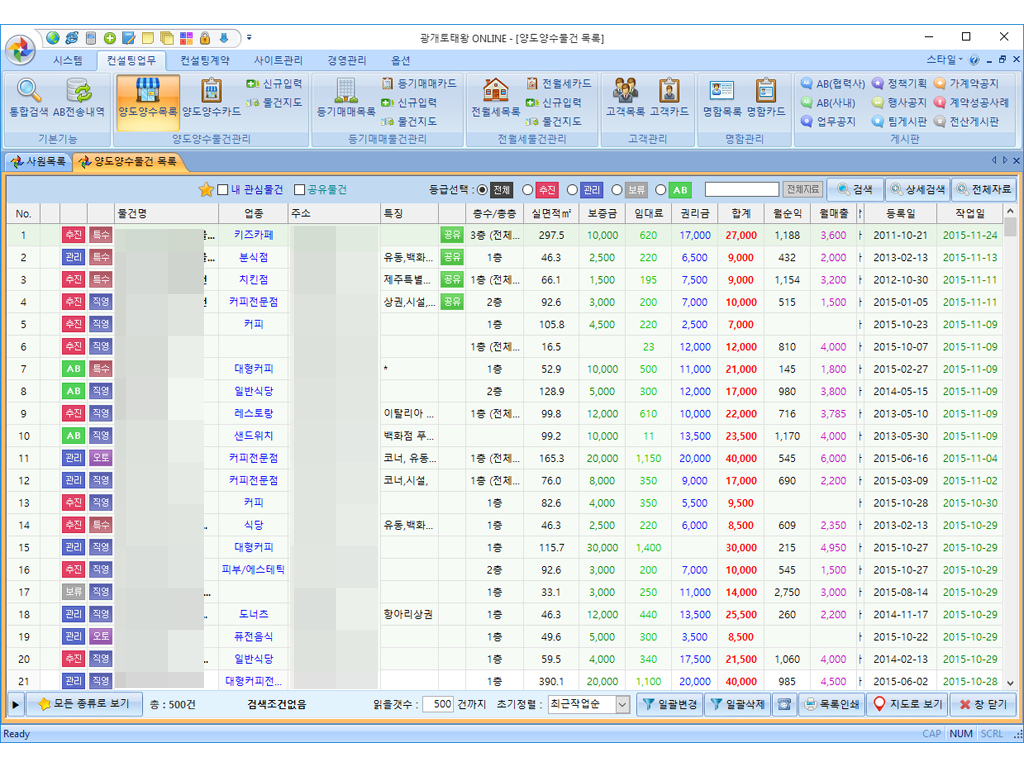1024x768 pixels.
Task: Click the Internet Explorer quick access icon
Action: (x=72, y=38)
